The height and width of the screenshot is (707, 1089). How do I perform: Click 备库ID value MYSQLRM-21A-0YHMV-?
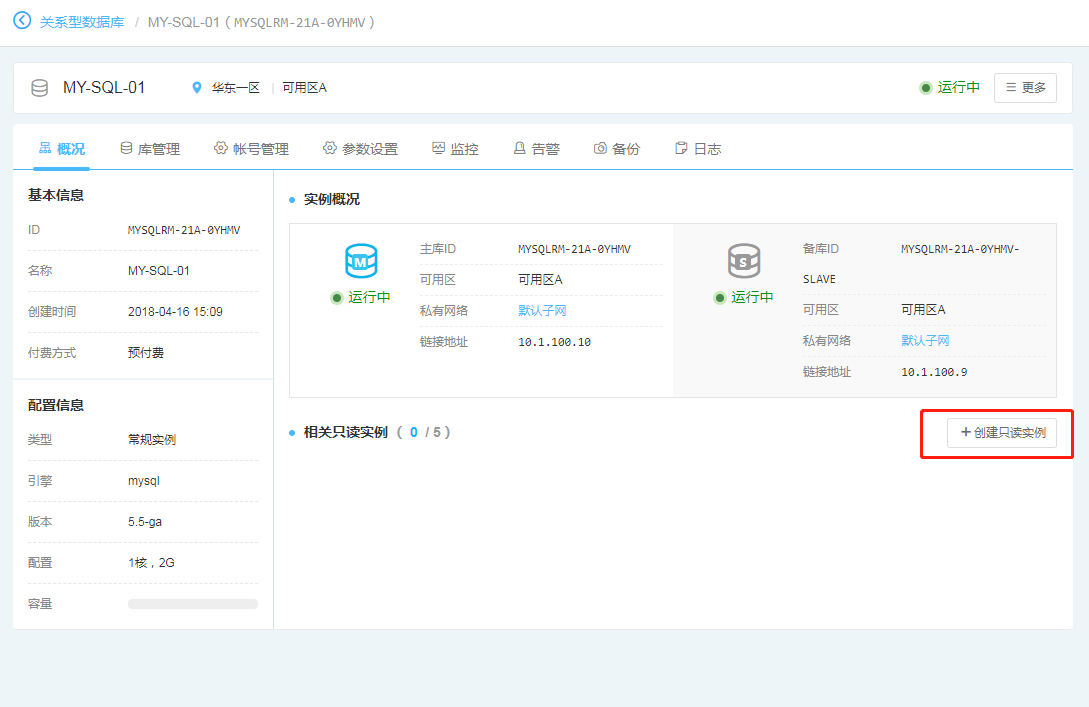(960, 249)
